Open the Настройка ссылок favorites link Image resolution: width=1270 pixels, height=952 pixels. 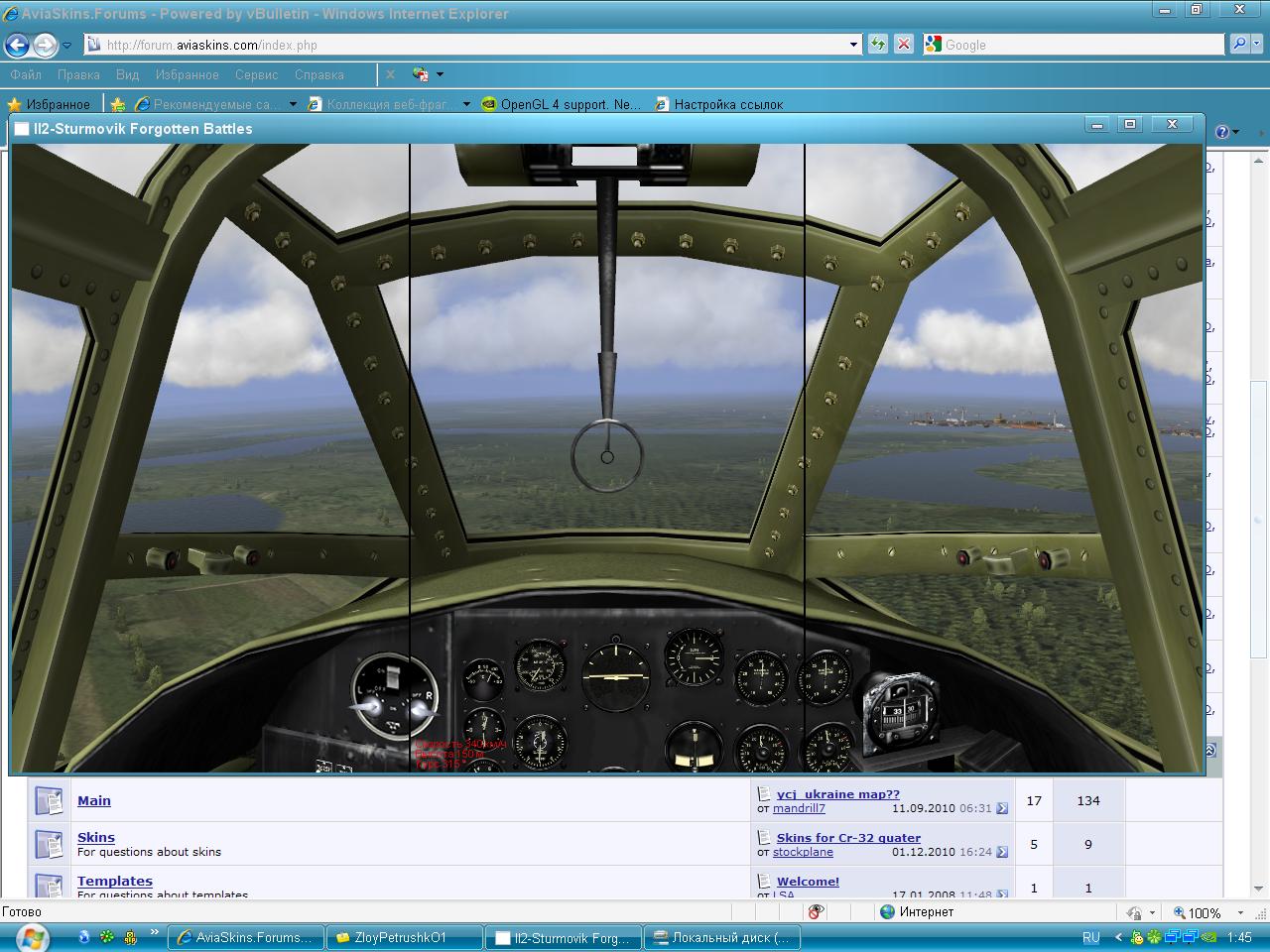point(719,104)
